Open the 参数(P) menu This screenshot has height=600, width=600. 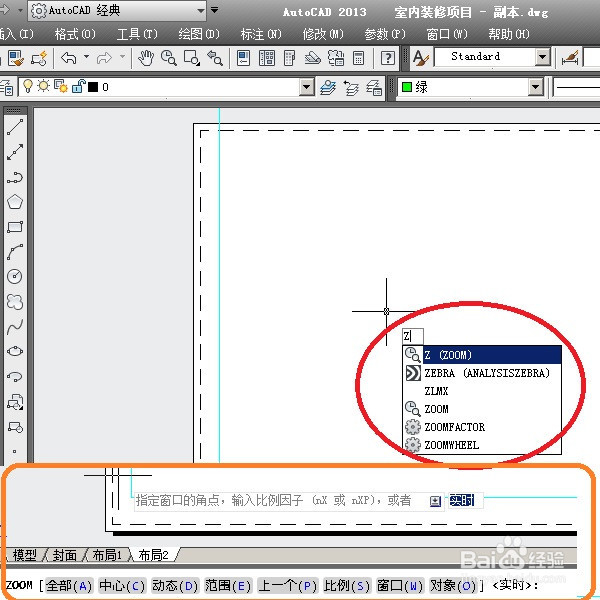click(385, 34)
